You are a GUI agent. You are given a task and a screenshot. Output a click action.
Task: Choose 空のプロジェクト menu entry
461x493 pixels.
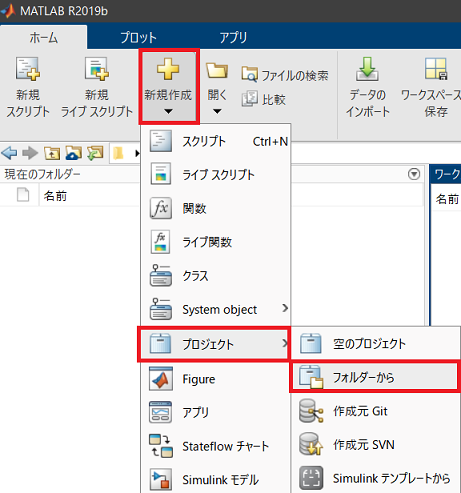click(376, 344)
